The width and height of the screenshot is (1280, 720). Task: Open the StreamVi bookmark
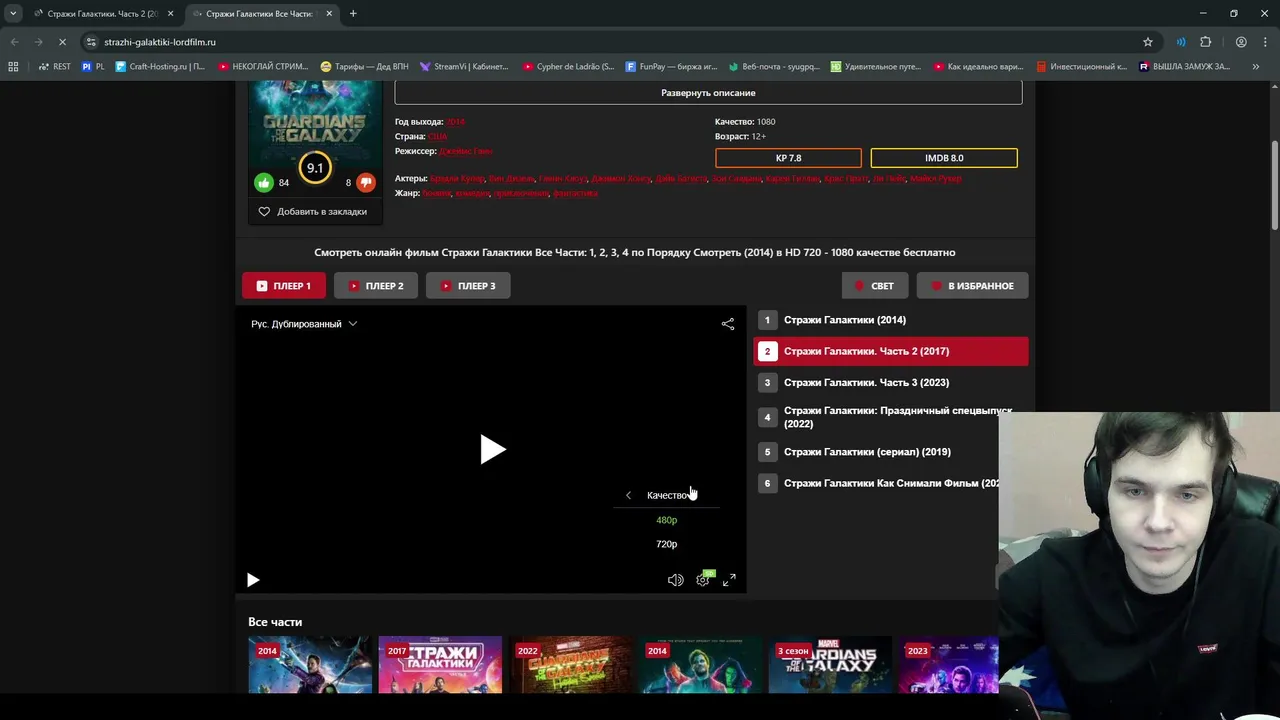464,67
